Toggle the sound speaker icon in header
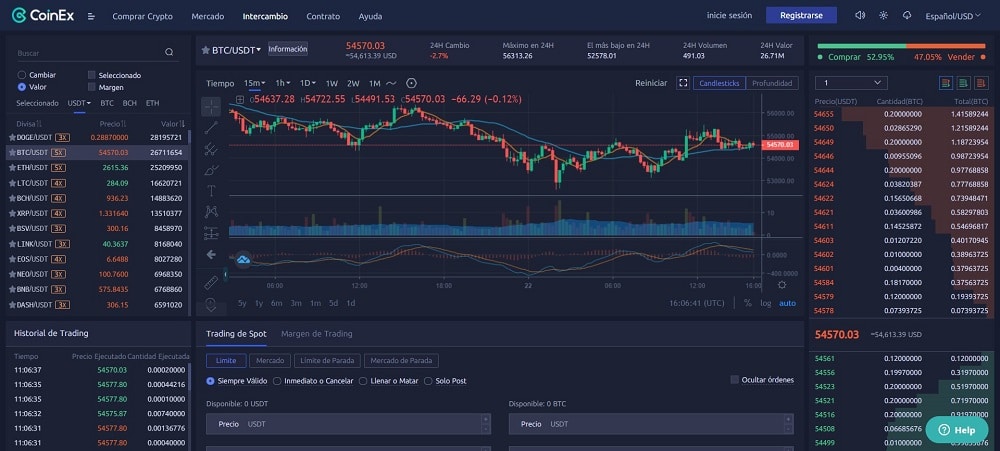Screen dimensions: 1000x451 pos(860,15)
